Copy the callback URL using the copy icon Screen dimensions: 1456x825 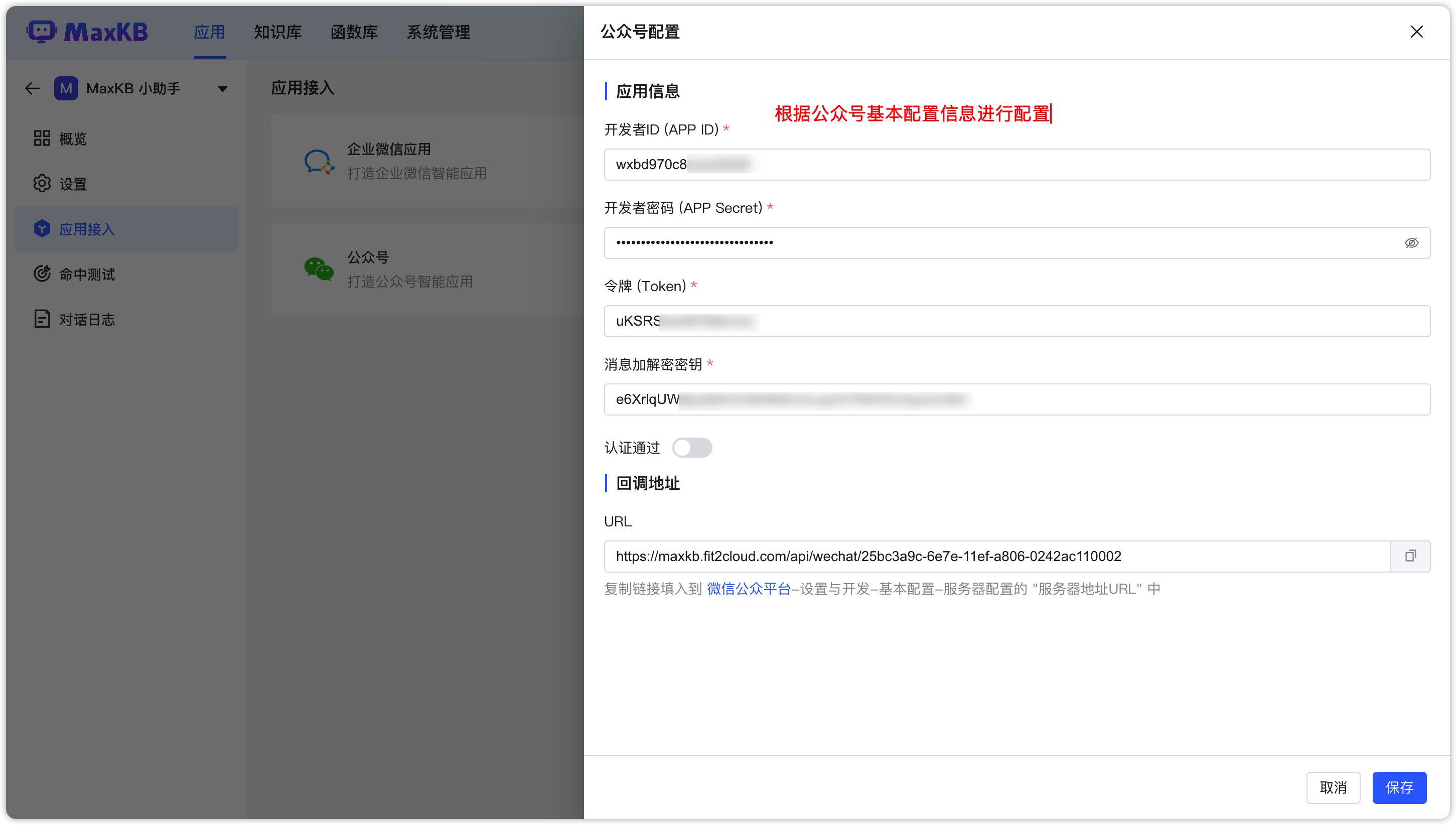[1411, 556]
